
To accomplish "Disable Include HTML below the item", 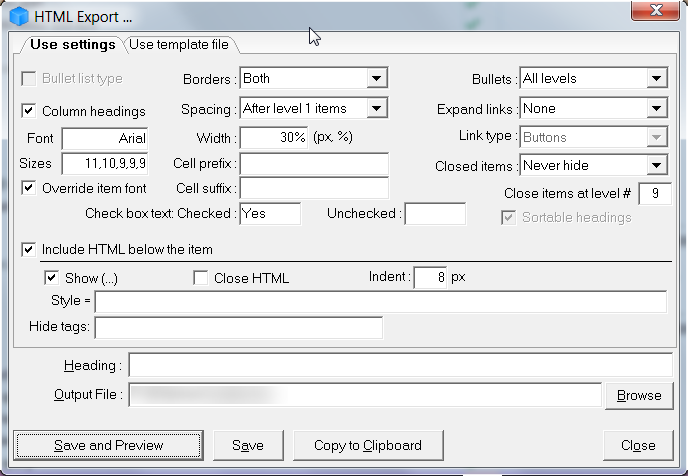I will (29, 249).
